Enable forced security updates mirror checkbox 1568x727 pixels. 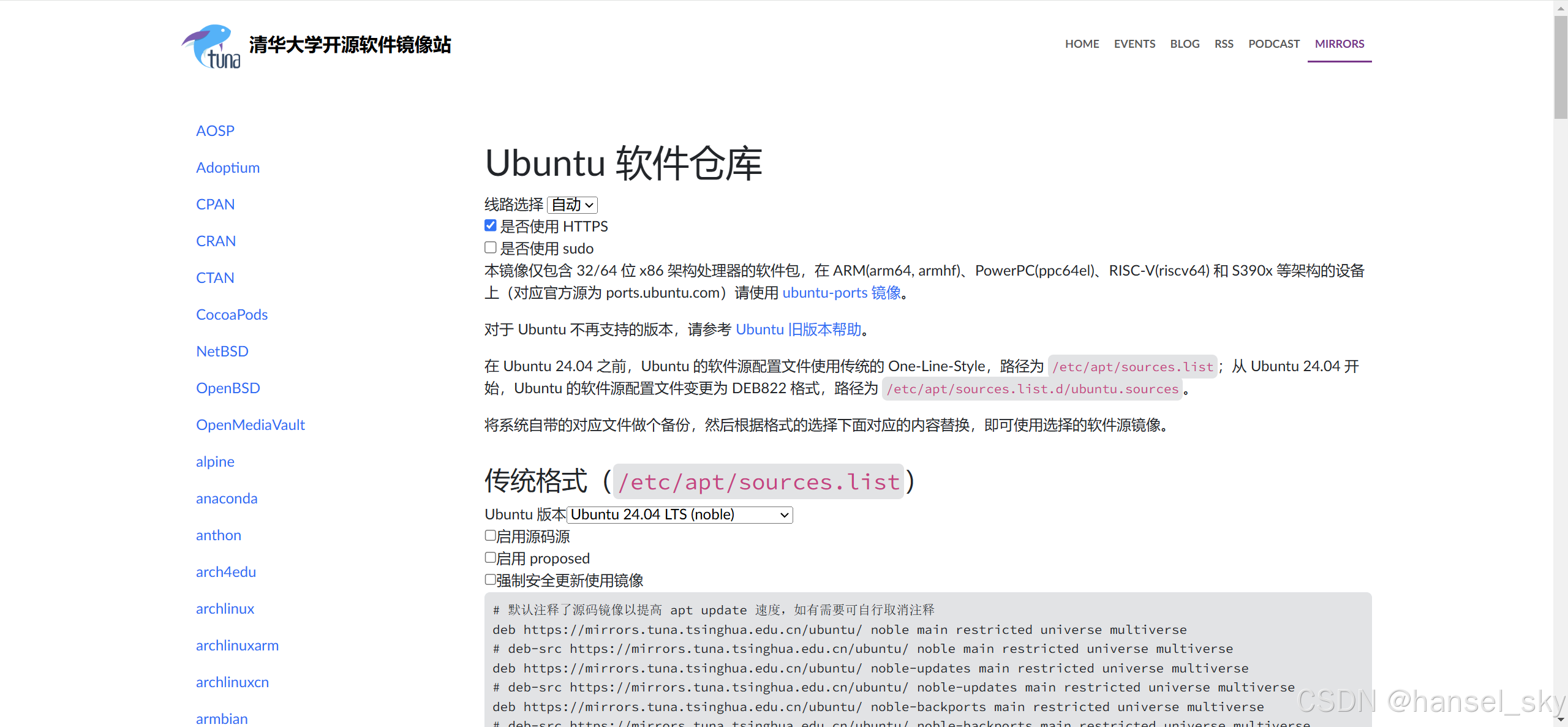coord(491,580)
